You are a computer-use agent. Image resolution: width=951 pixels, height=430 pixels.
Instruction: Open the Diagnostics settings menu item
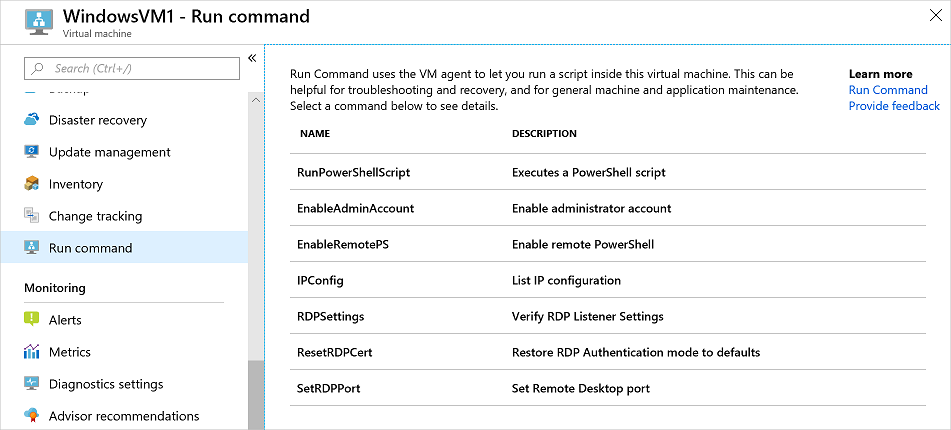click(106, 384)
